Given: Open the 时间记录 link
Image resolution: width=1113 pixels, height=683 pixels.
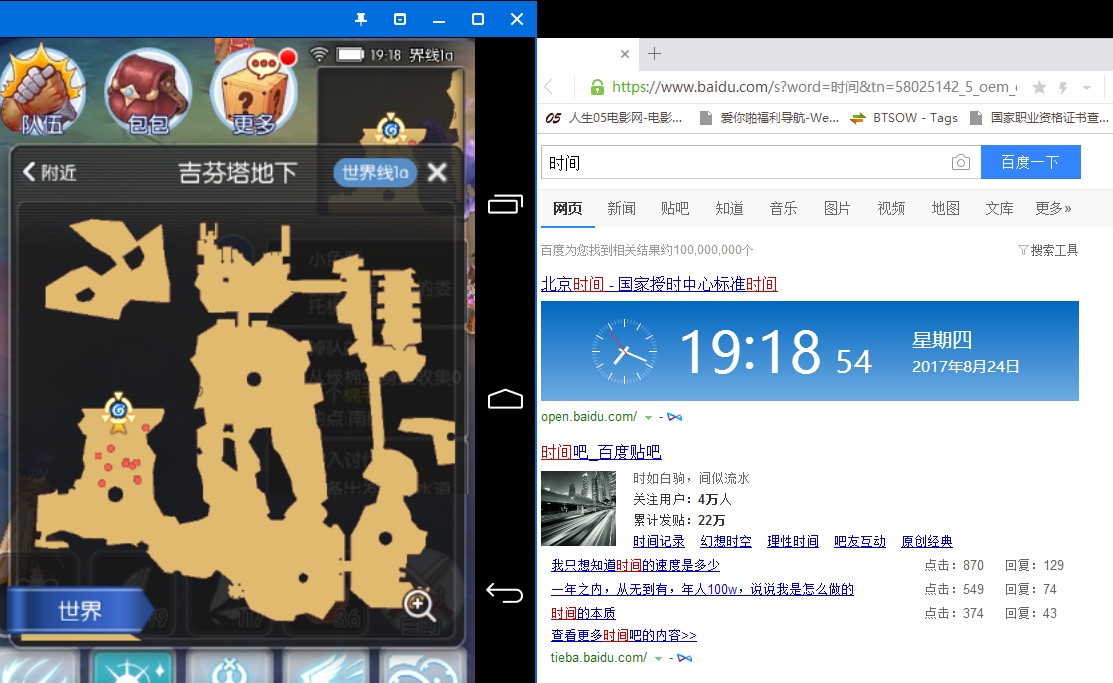Looking at the screenshot, I should click(659, 541).
